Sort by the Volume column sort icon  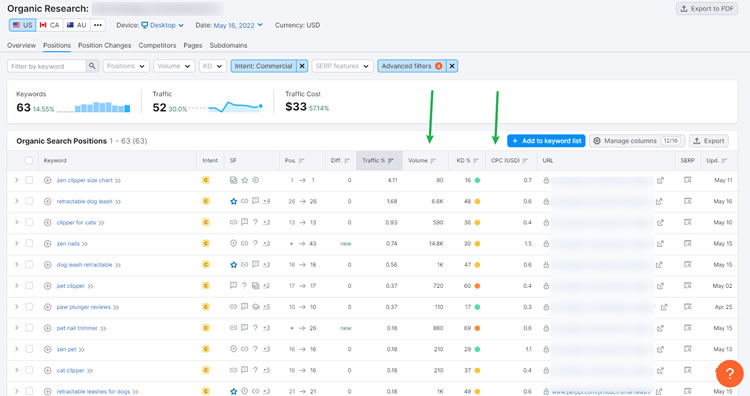click(433, 161)
